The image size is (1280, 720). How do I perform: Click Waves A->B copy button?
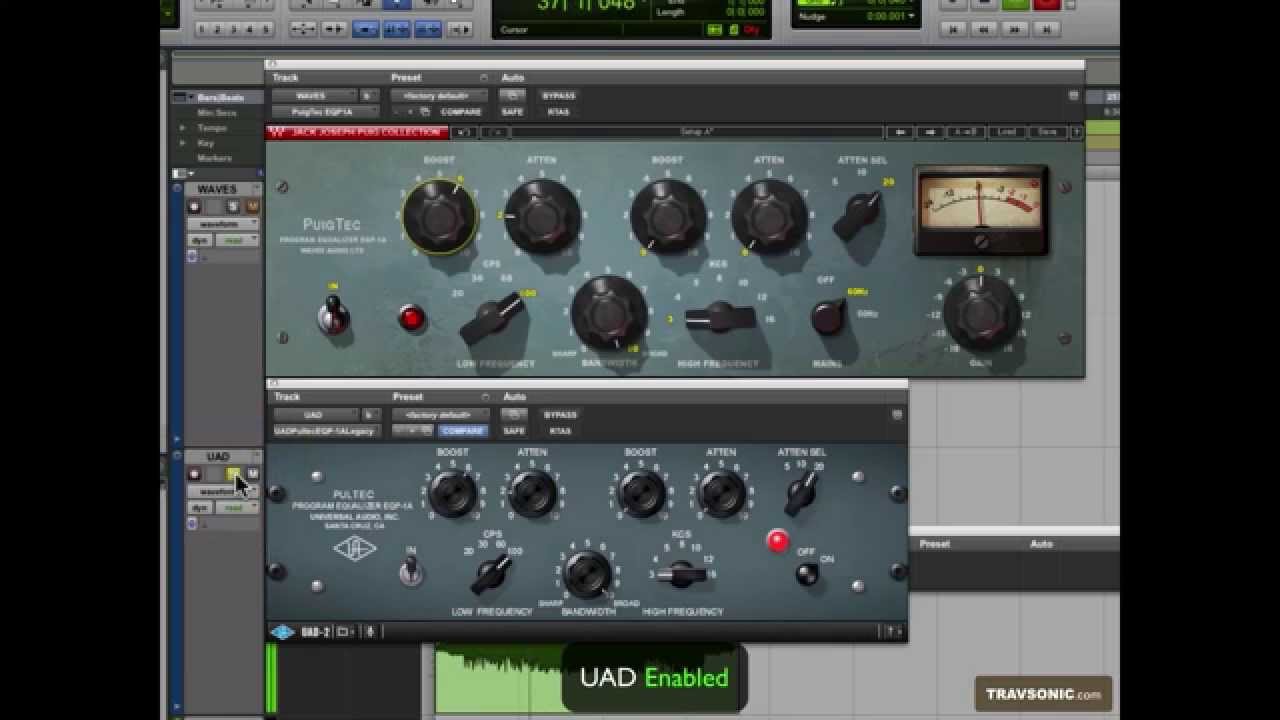pyautogui.click(x=966, y=132)
